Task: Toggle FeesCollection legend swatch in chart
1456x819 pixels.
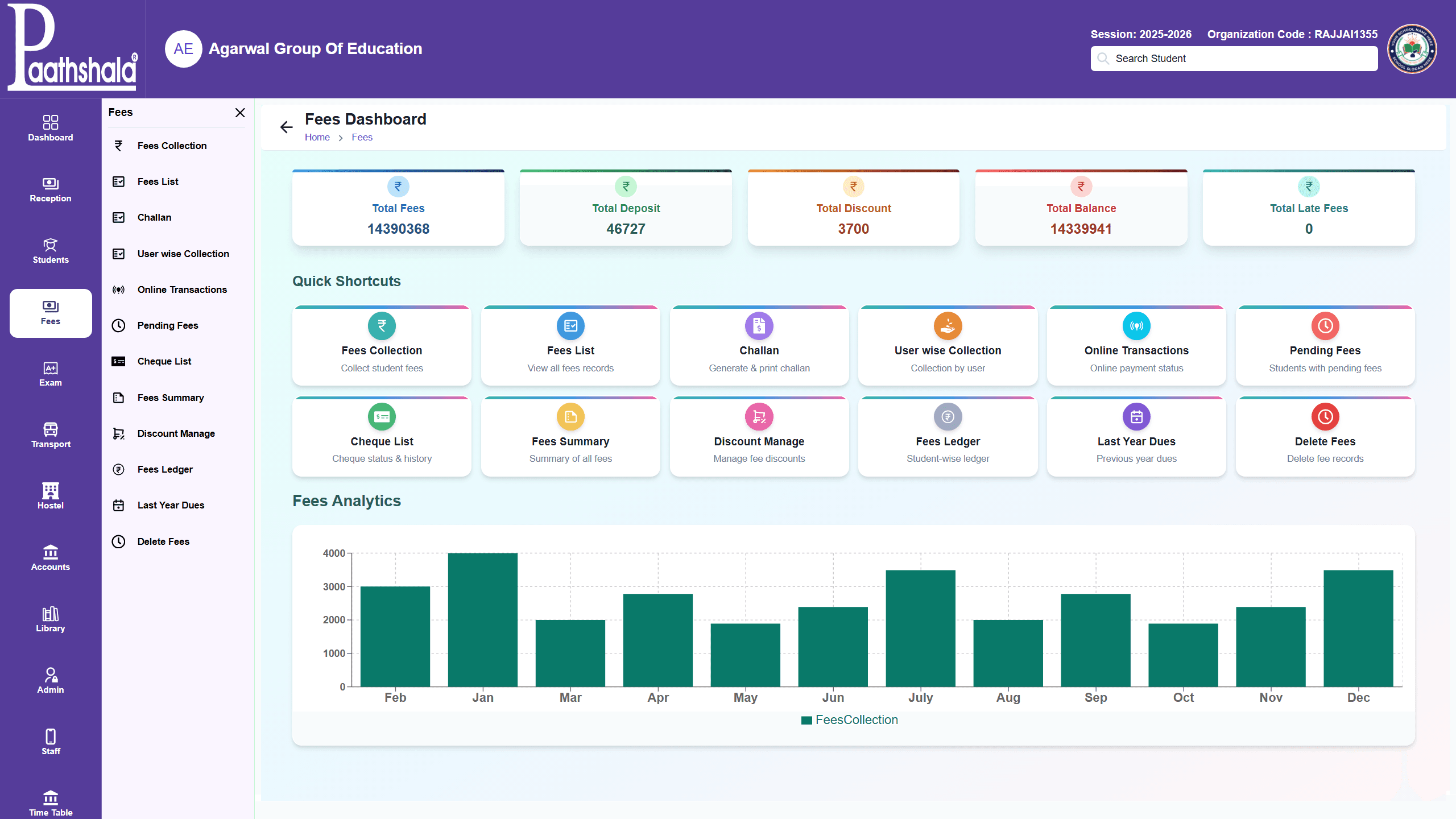Action: (x=806, y=720)
